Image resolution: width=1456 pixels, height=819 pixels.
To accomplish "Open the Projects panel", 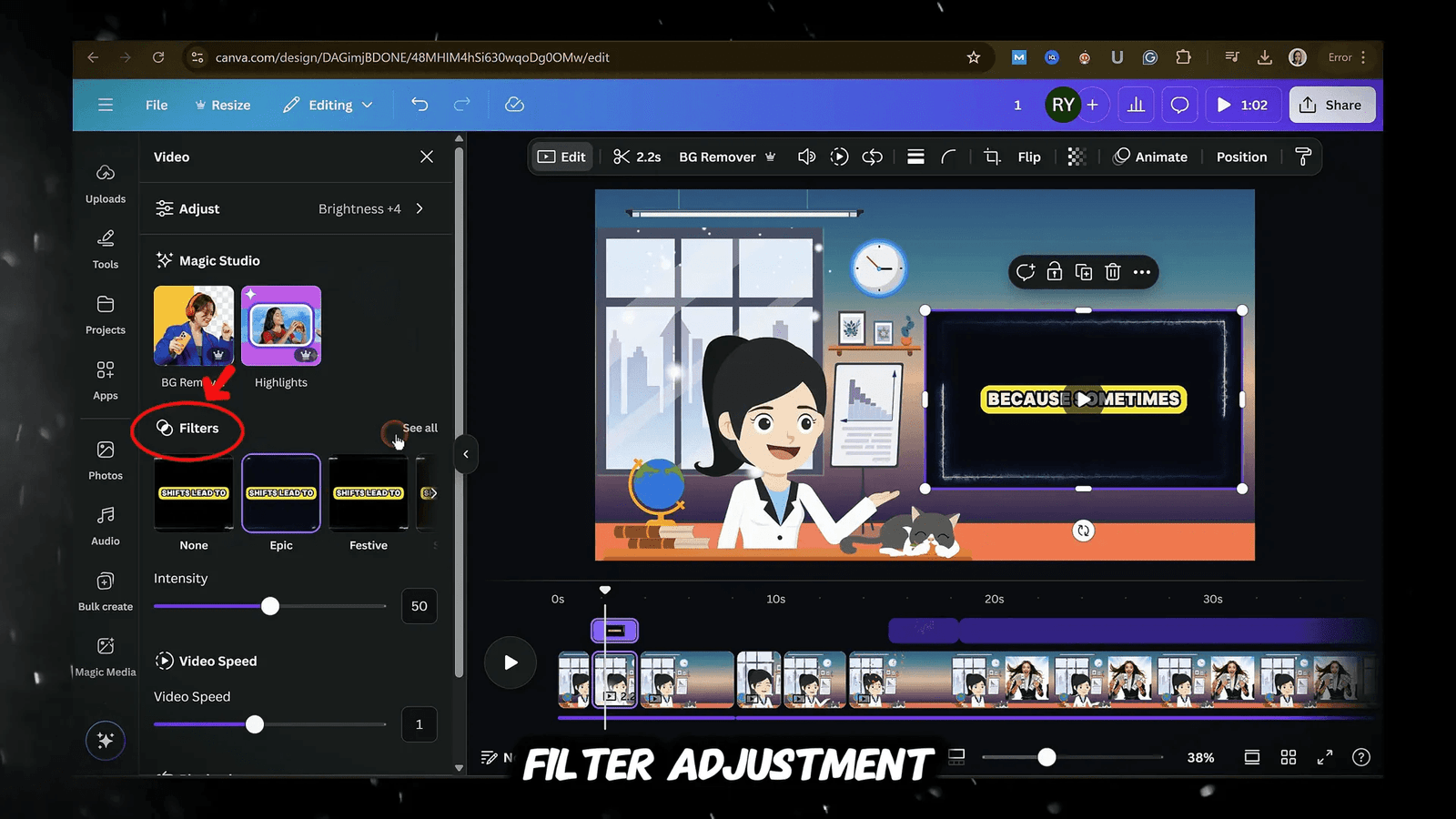I will [x=105, y=314].
